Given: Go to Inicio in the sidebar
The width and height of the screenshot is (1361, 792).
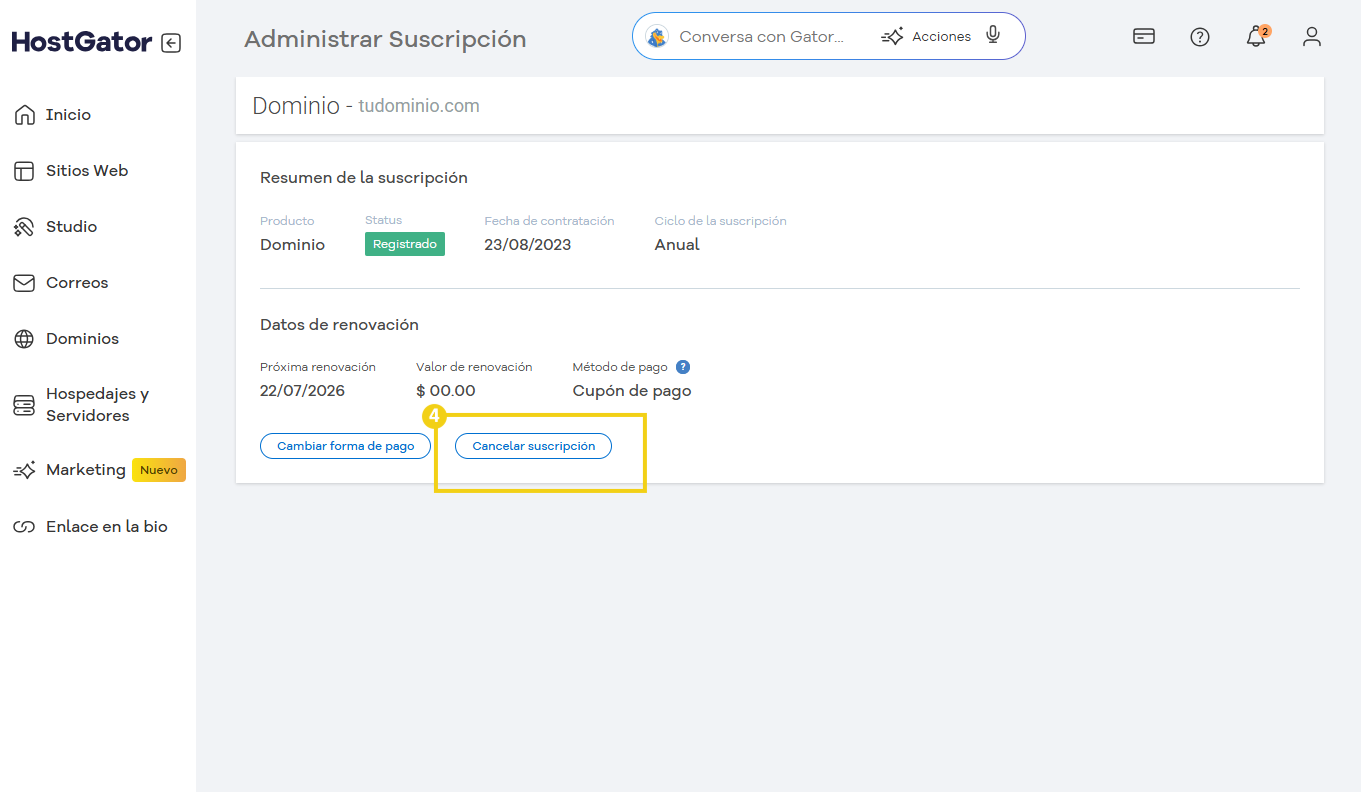Looking at the screenshot, I should [x=68, y=115].
